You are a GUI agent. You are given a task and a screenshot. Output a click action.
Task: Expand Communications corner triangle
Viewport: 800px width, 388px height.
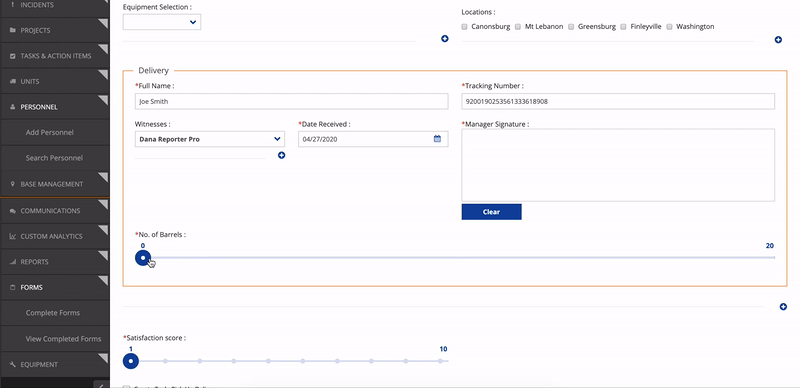coord(105,203)
